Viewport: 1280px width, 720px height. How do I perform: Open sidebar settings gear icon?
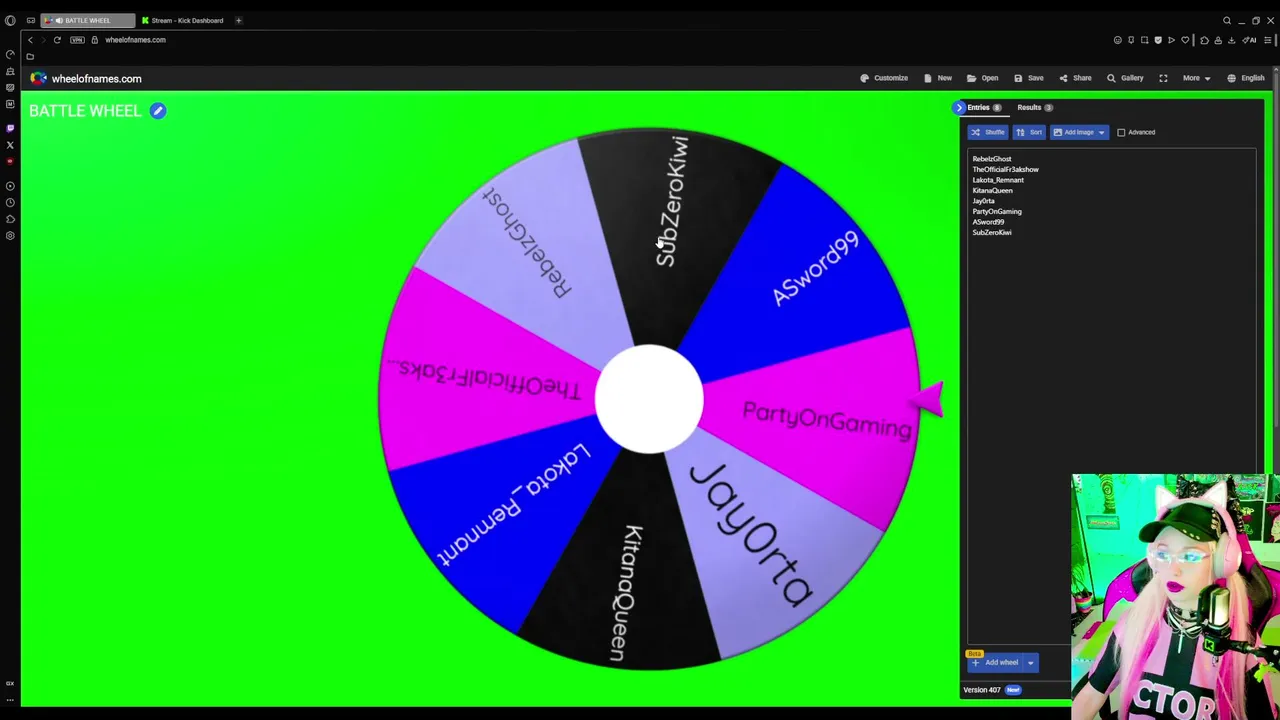(x=10, y=236)
